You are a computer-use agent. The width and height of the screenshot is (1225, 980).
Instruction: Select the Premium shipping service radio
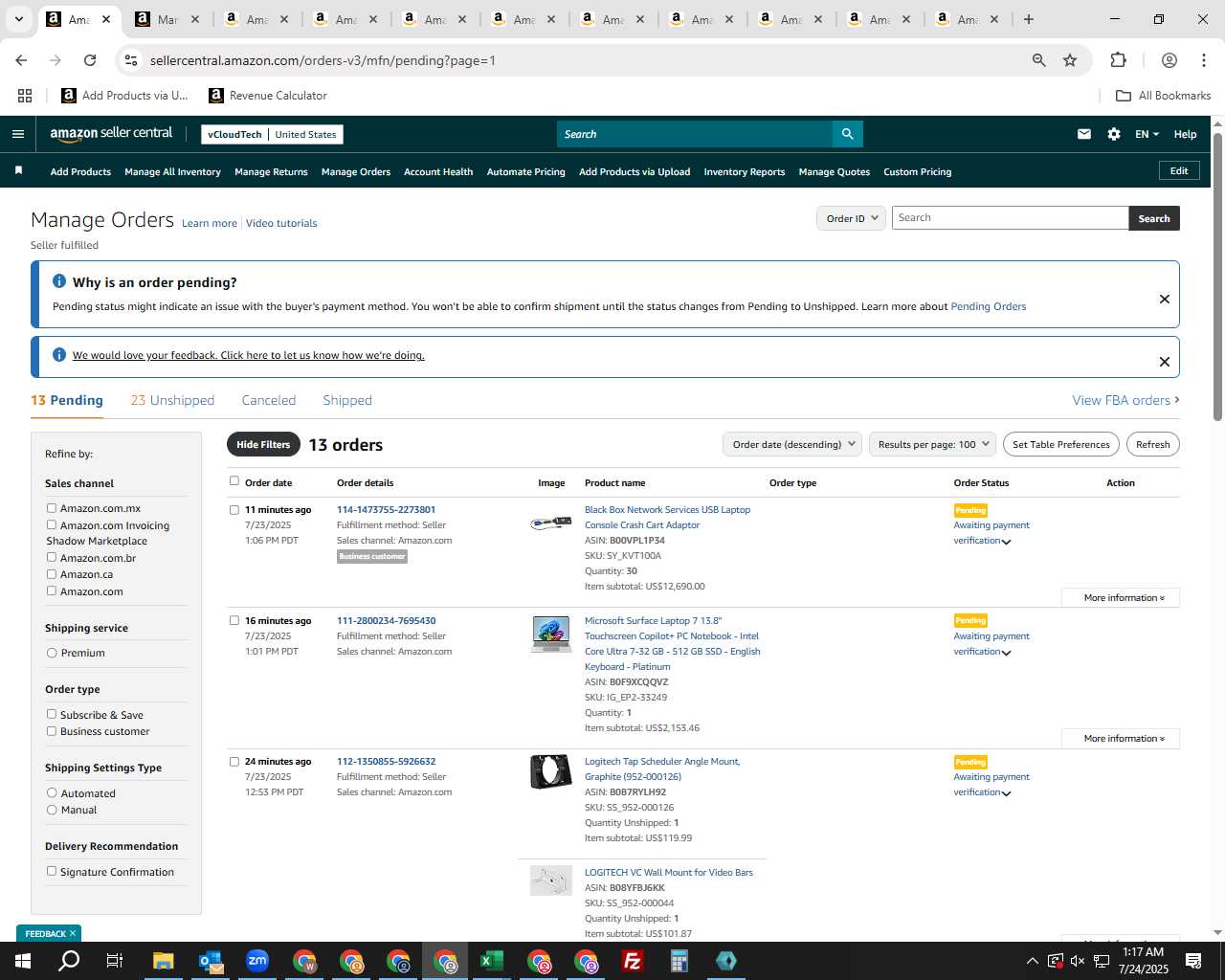pyautogui.click(x=52, y=653)
